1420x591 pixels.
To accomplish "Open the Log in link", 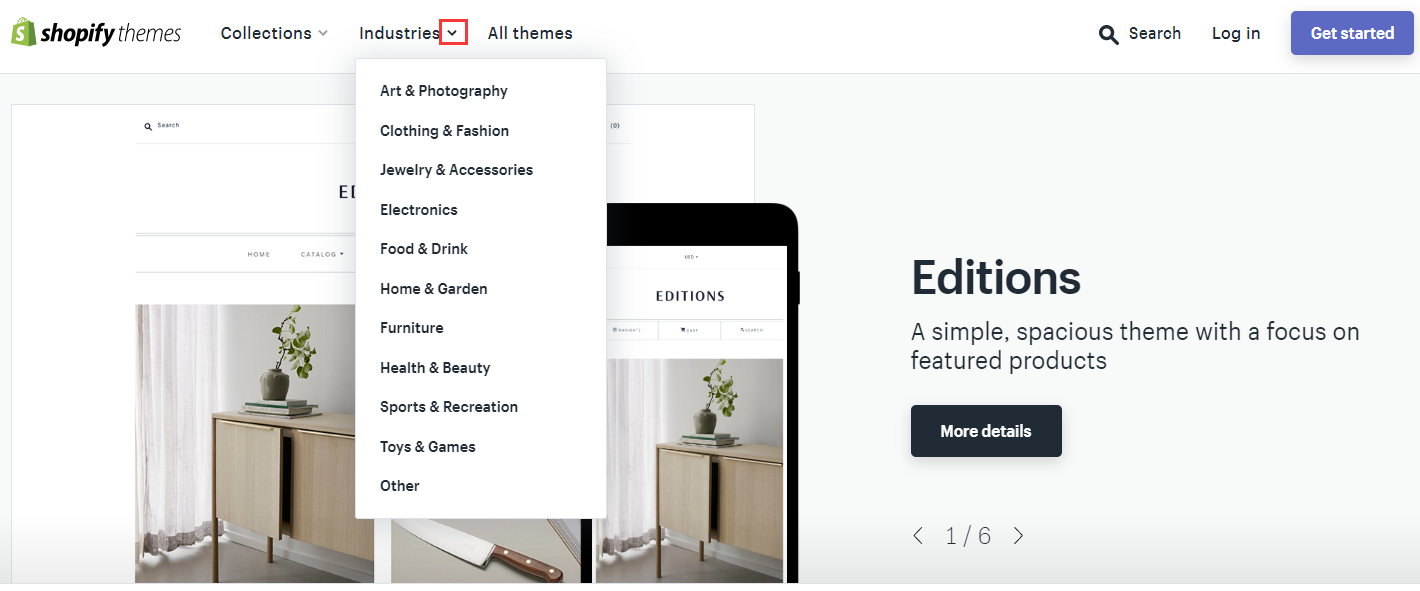I will tap(1236, 33).
